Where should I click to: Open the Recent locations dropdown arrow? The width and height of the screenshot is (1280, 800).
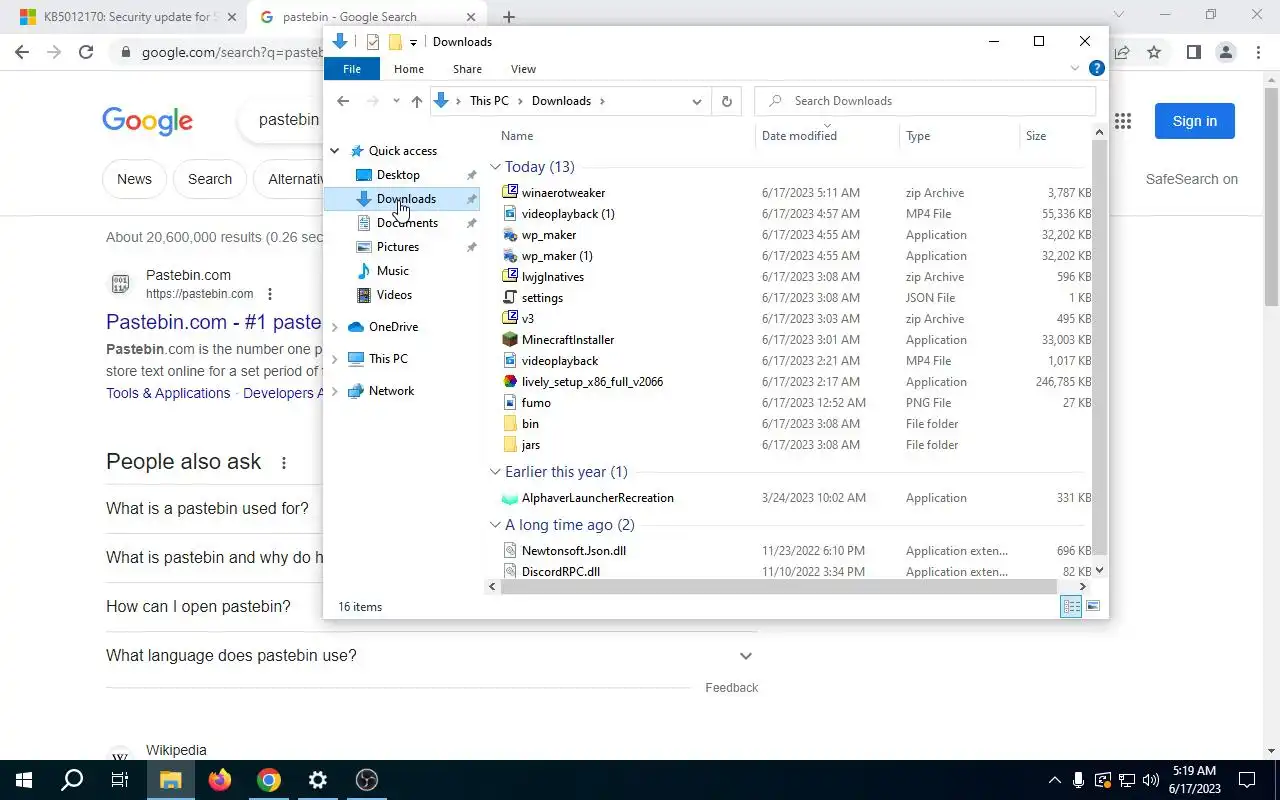pyautogui.click(x=396, y=101)
